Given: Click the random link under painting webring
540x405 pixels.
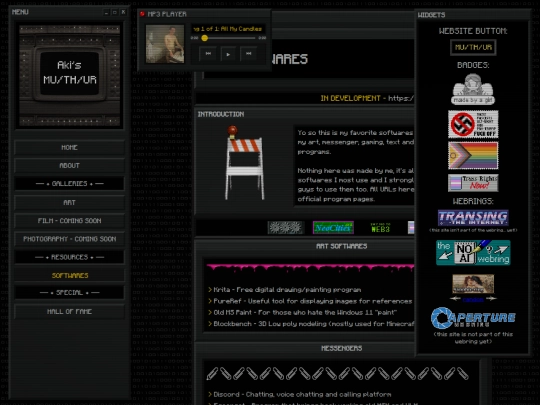Looking at the screenshot, I should [x=473, y=300].
